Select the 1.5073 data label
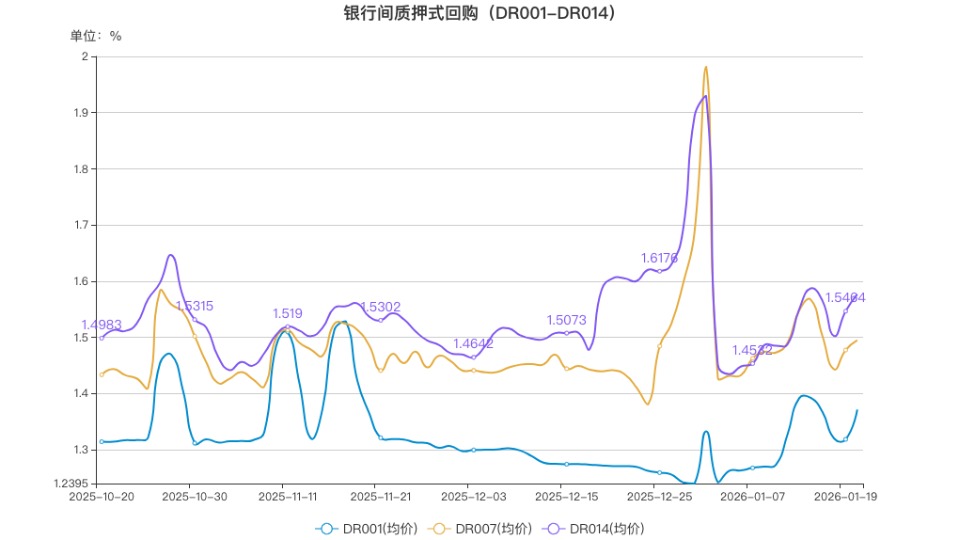959x540 pixels. click(566, 319)
